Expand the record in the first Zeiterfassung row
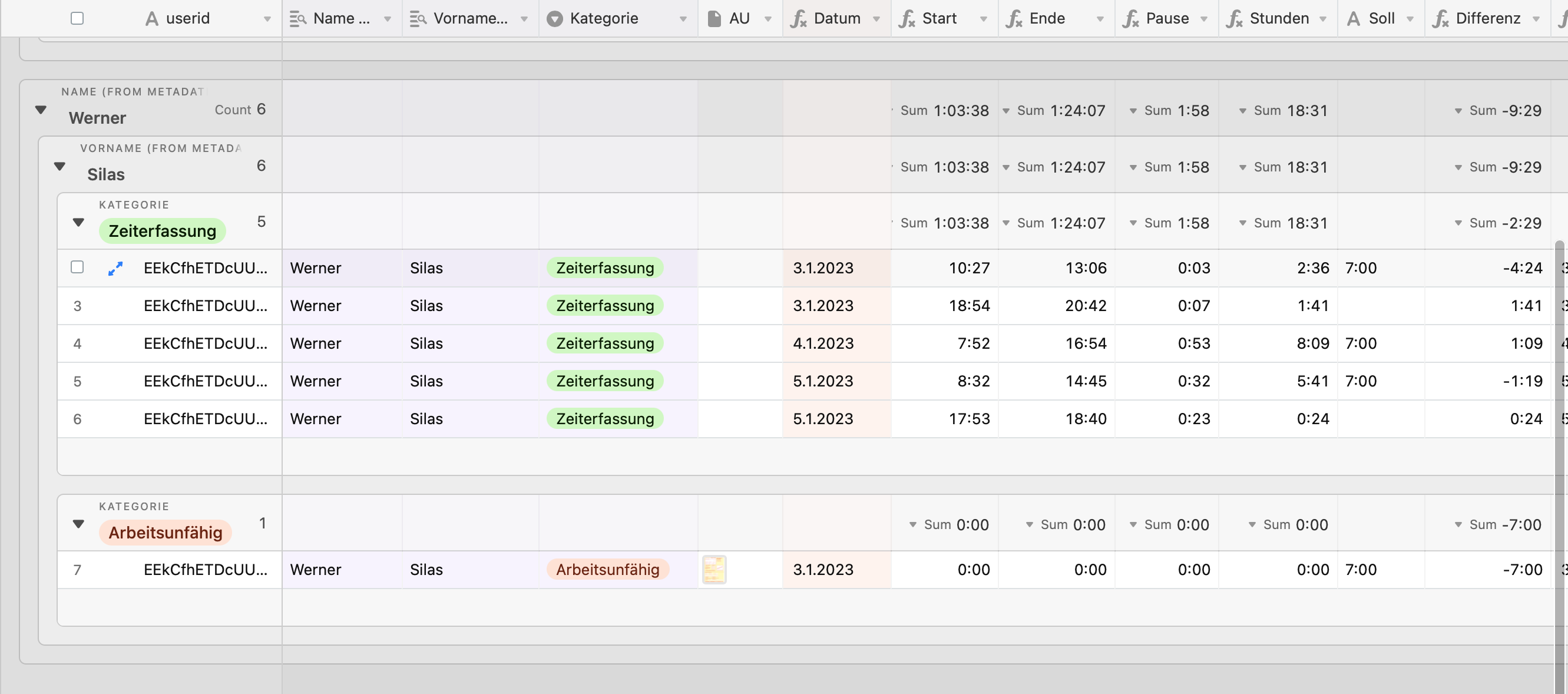 (x=115, y=268)
